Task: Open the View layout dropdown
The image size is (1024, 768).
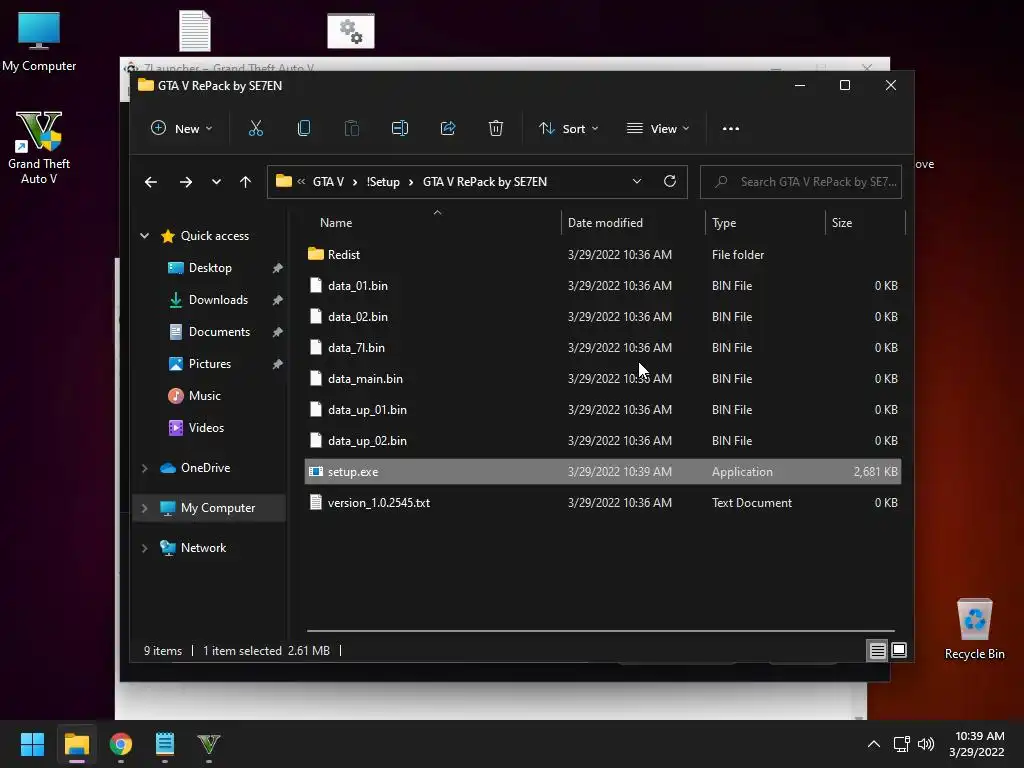Action: pyautogui.click(x=658, y=129)
